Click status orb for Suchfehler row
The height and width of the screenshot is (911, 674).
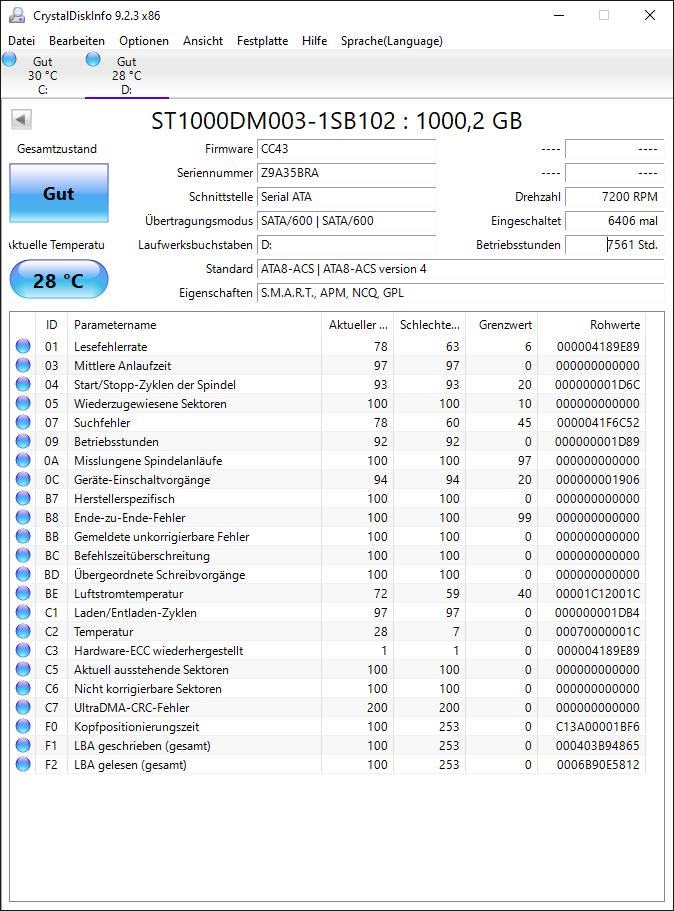[x=23, y=422]
